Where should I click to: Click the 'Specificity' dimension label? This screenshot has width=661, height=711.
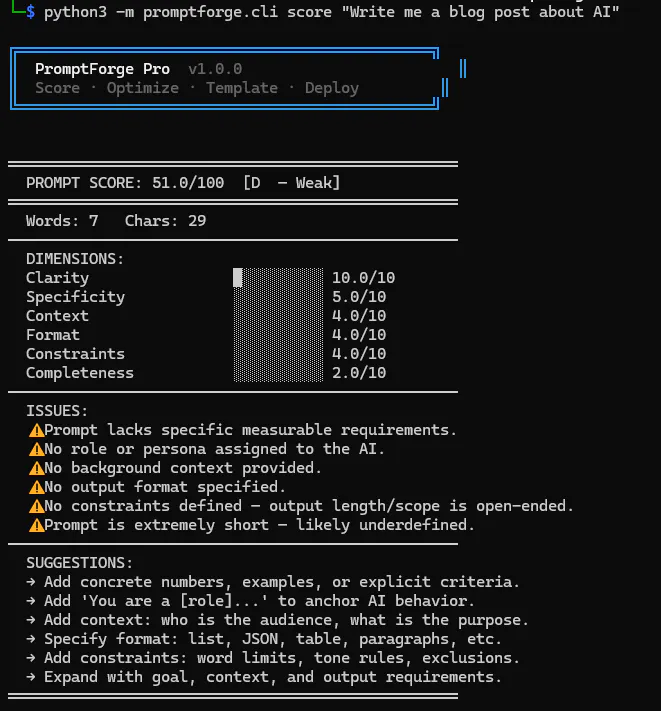tap(75, 297)
